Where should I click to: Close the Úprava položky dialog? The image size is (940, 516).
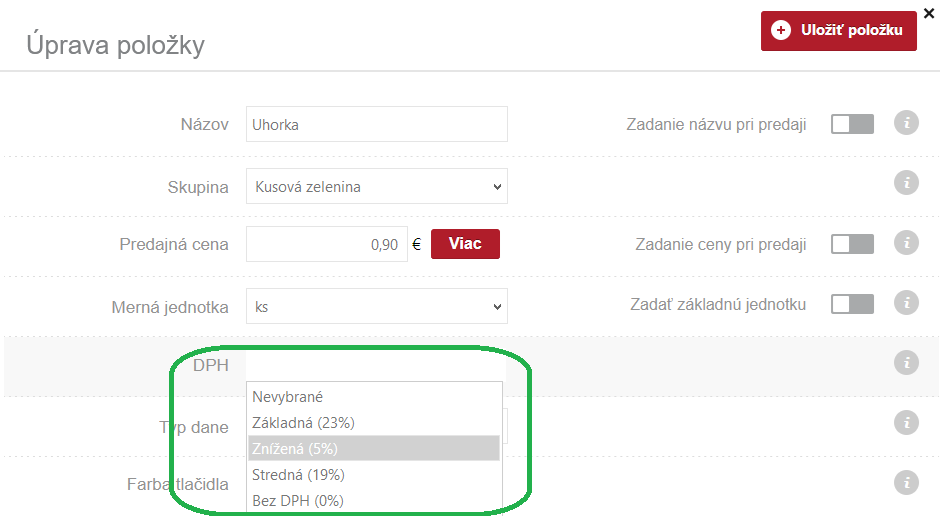[x=929, y=12]
